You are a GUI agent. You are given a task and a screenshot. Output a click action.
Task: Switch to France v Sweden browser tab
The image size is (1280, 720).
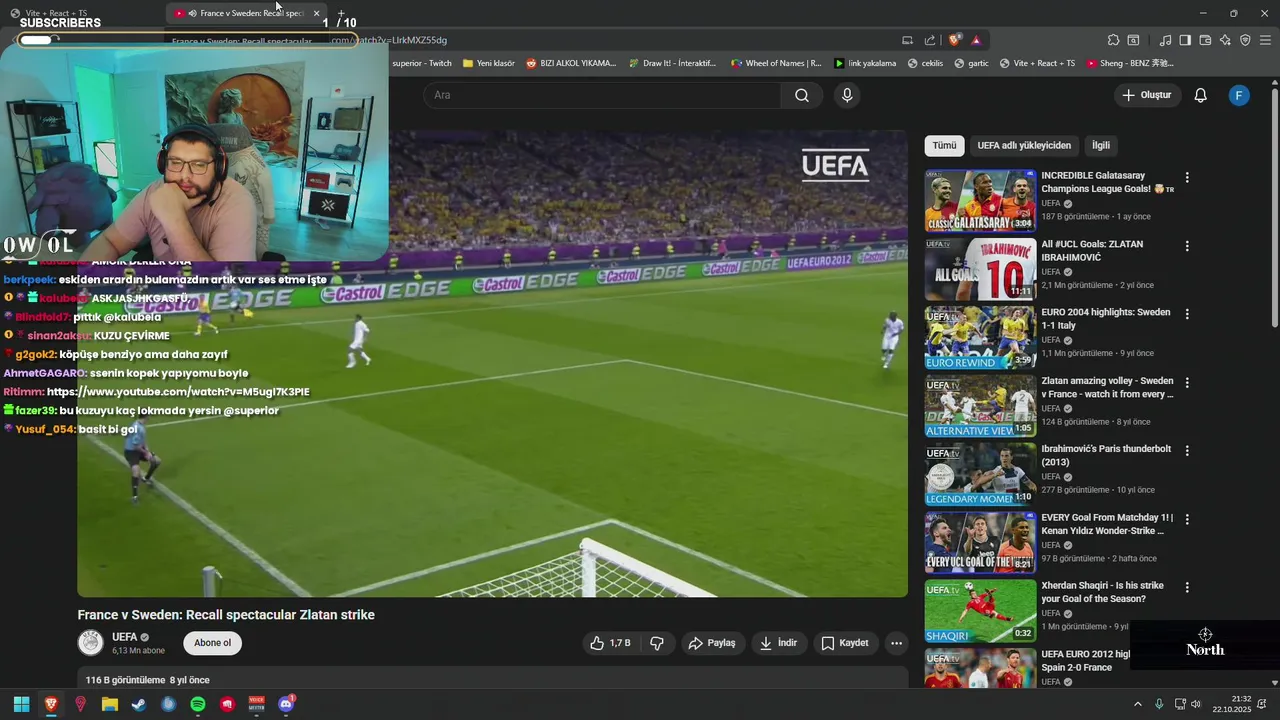tap(246, 13)
